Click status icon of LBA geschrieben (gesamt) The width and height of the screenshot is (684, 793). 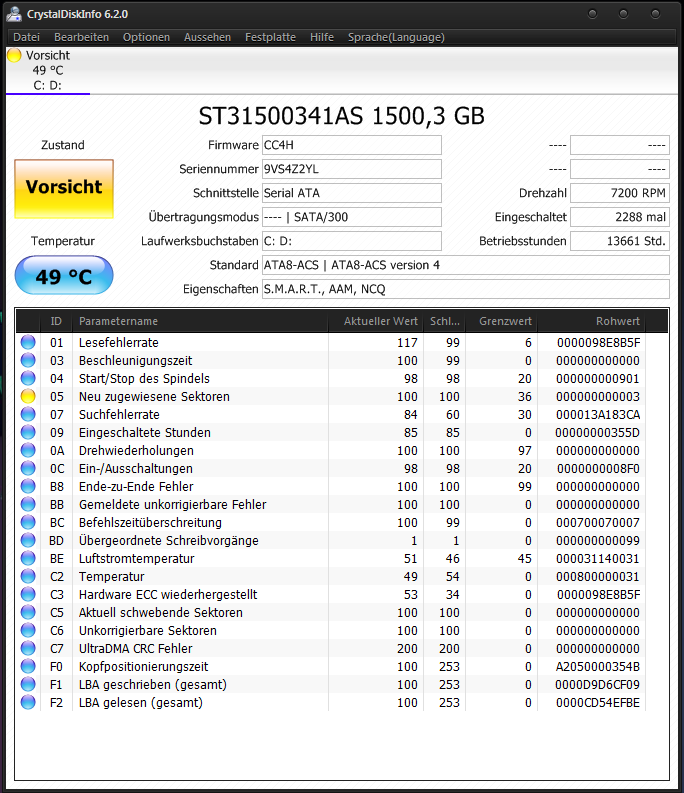click(28, 685)
